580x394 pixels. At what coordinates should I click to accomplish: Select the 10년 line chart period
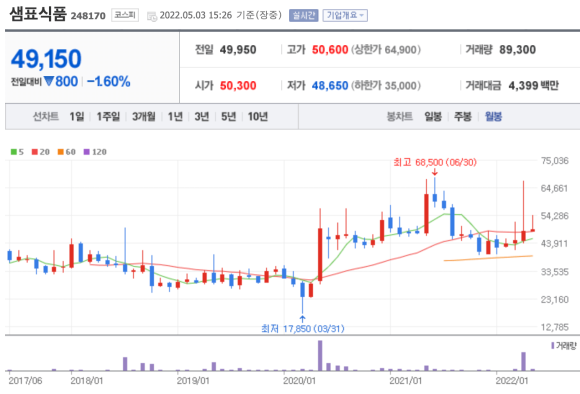257,117
